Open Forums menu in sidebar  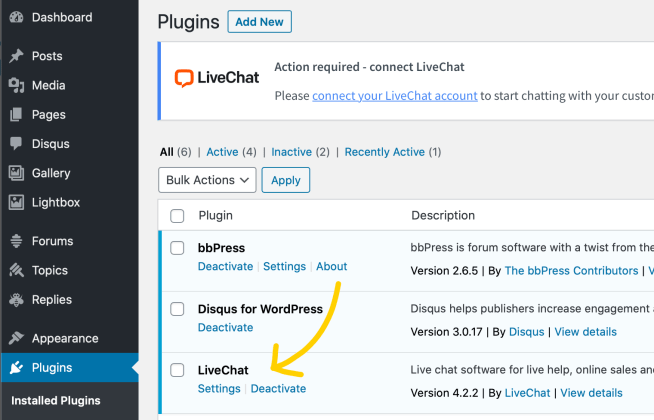click(x=51, y=241)
